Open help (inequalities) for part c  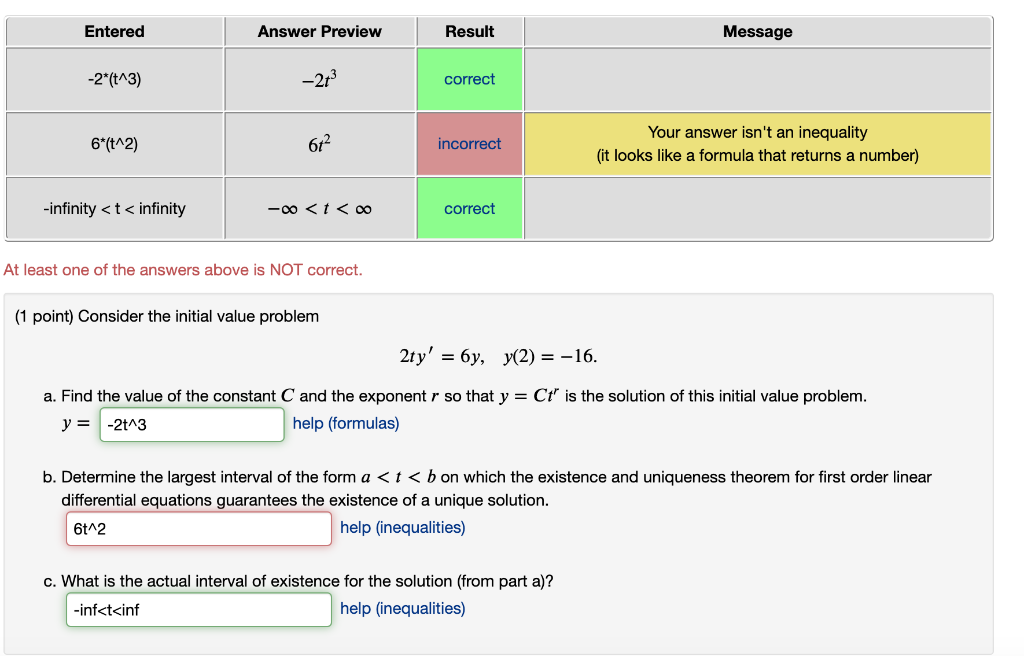point(403,608)
